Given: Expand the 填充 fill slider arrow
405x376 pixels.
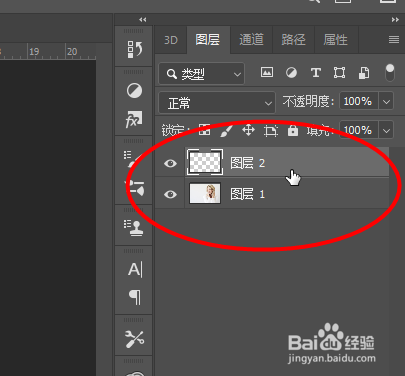Looking at the screenshot, I should coord(386,130).
